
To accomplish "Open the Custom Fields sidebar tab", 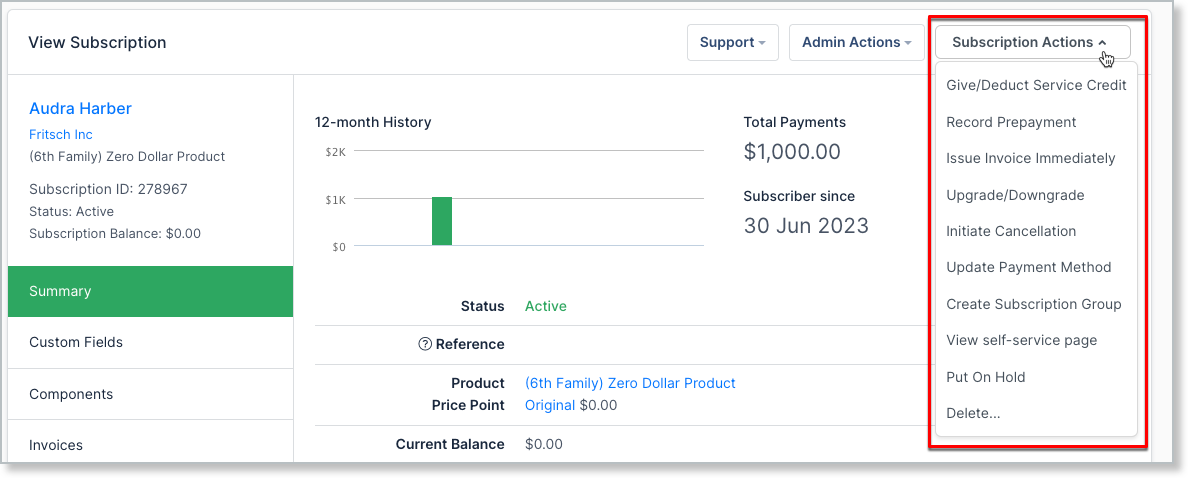I will (76, 342).
